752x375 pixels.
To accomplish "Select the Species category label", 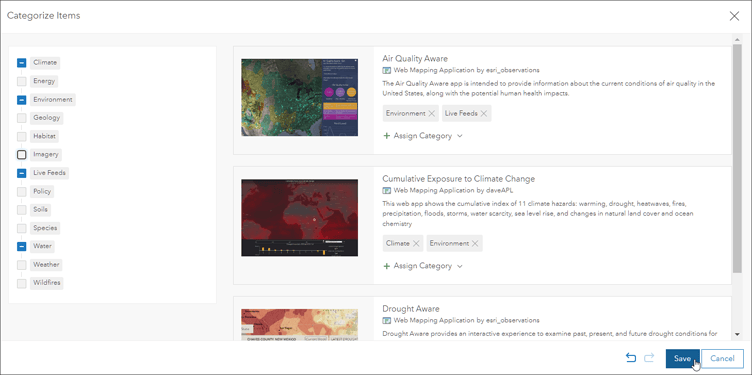I will 45,228.
